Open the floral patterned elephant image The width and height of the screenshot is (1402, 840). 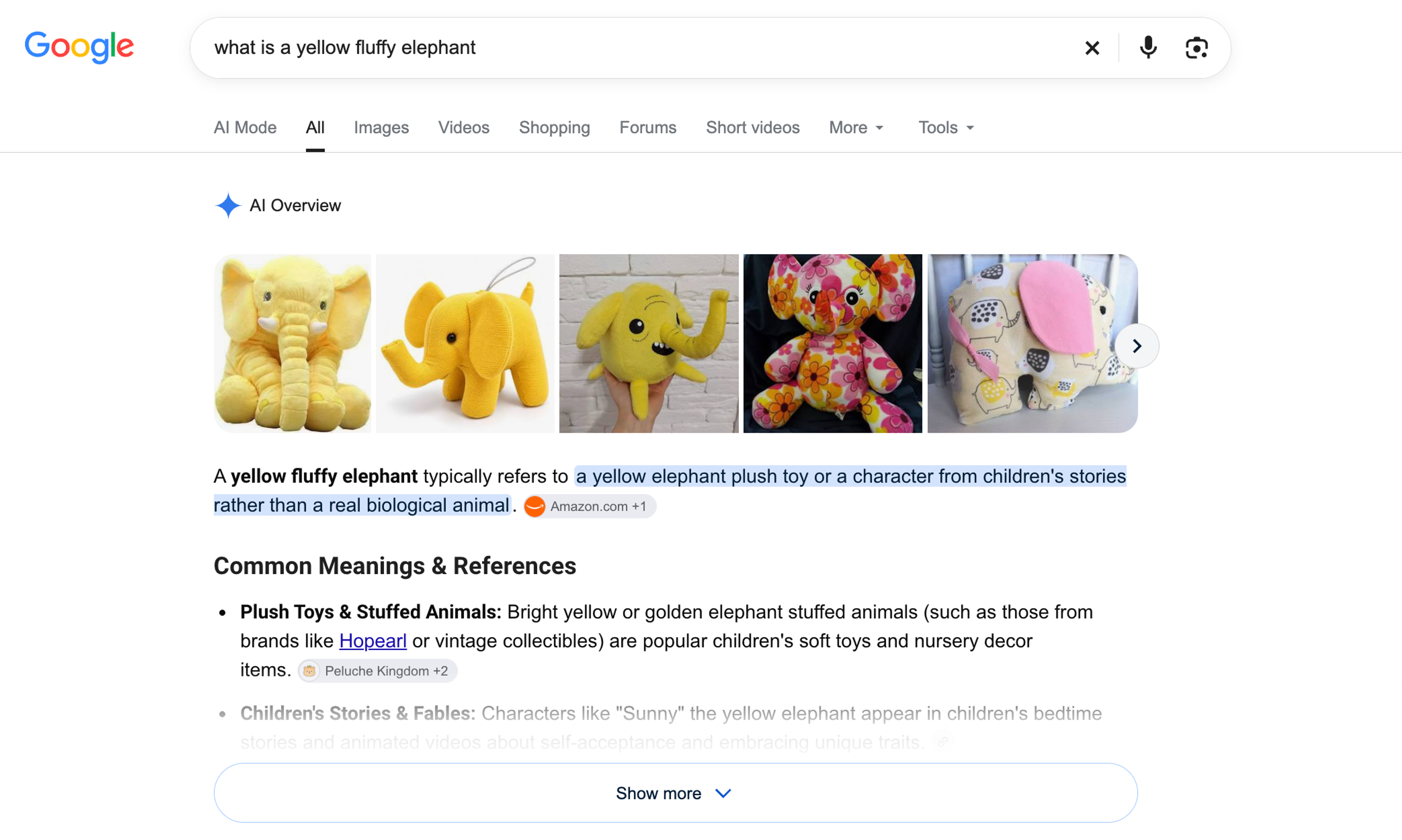click(832, 344)
